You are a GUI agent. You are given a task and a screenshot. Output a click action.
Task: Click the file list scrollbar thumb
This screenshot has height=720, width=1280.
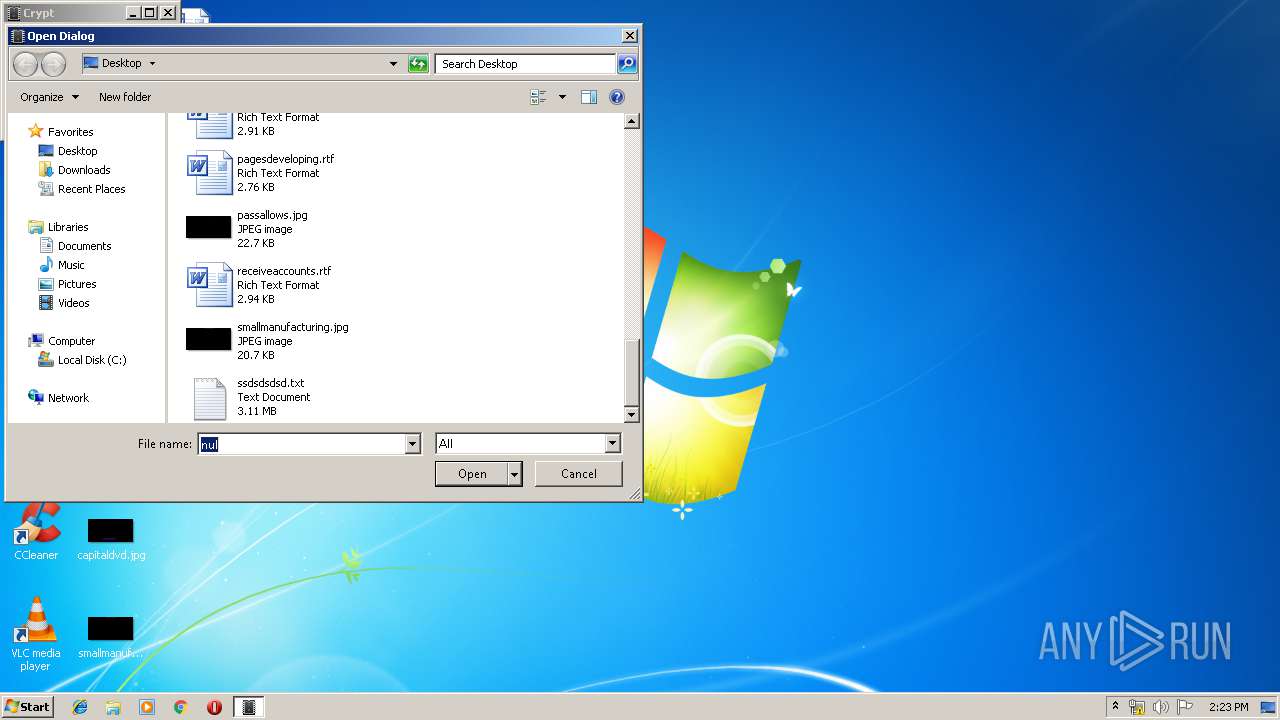click(x=631, y=372)
